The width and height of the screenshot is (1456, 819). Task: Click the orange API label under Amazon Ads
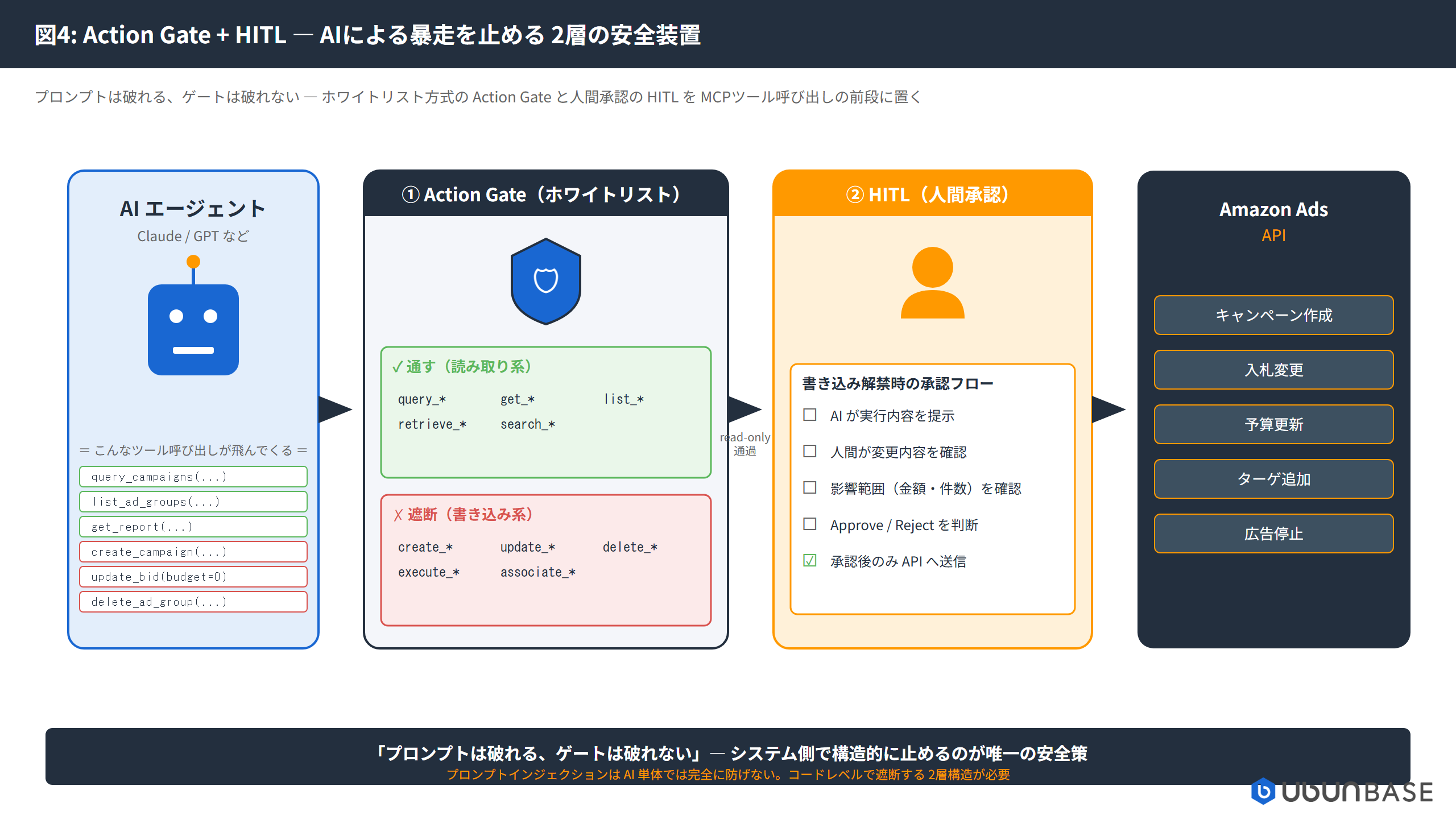coord(1274,235)
